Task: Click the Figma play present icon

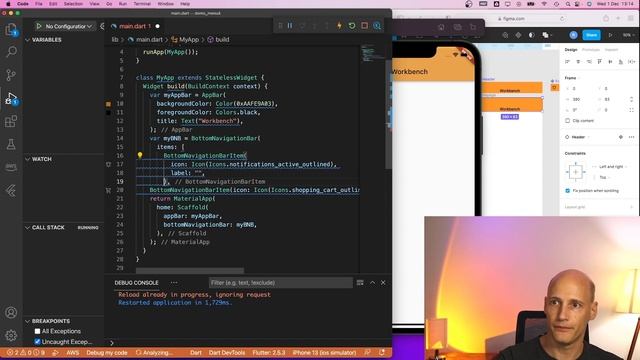Action: pyautogui.click(x=610, y=35)
